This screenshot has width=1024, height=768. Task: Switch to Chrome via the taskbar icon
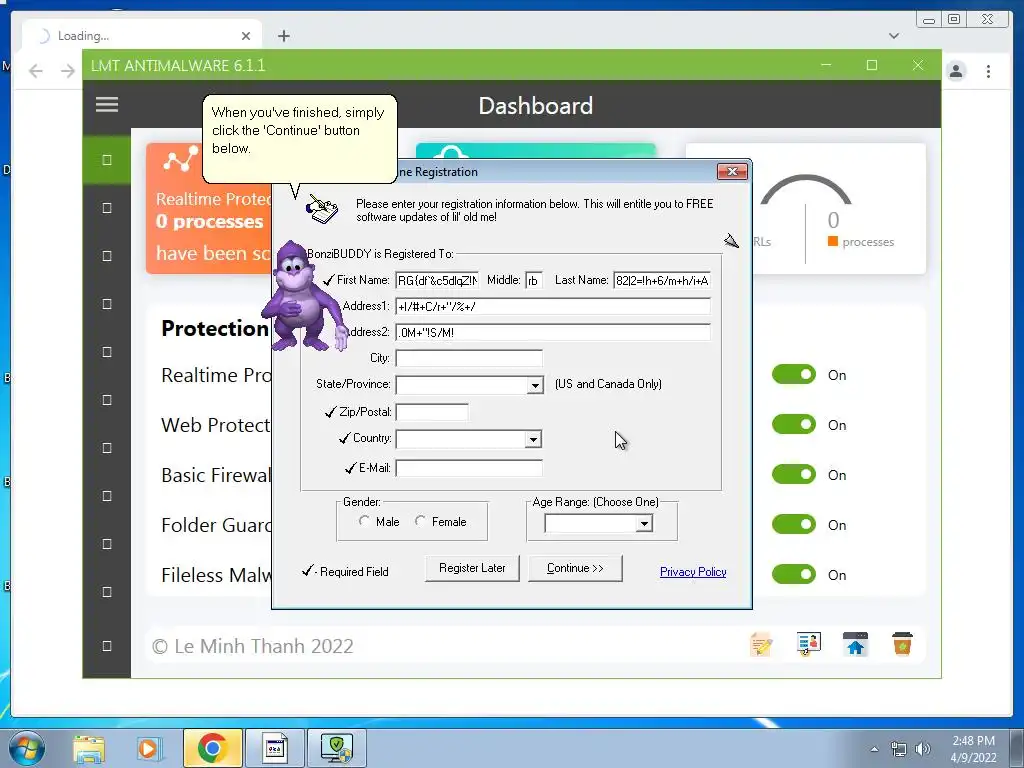tap(212, 748)
